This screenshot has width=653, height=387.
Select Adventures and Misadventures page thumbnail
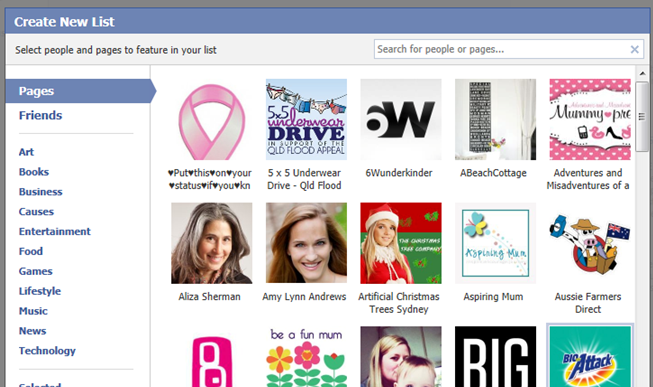(590, 120)
